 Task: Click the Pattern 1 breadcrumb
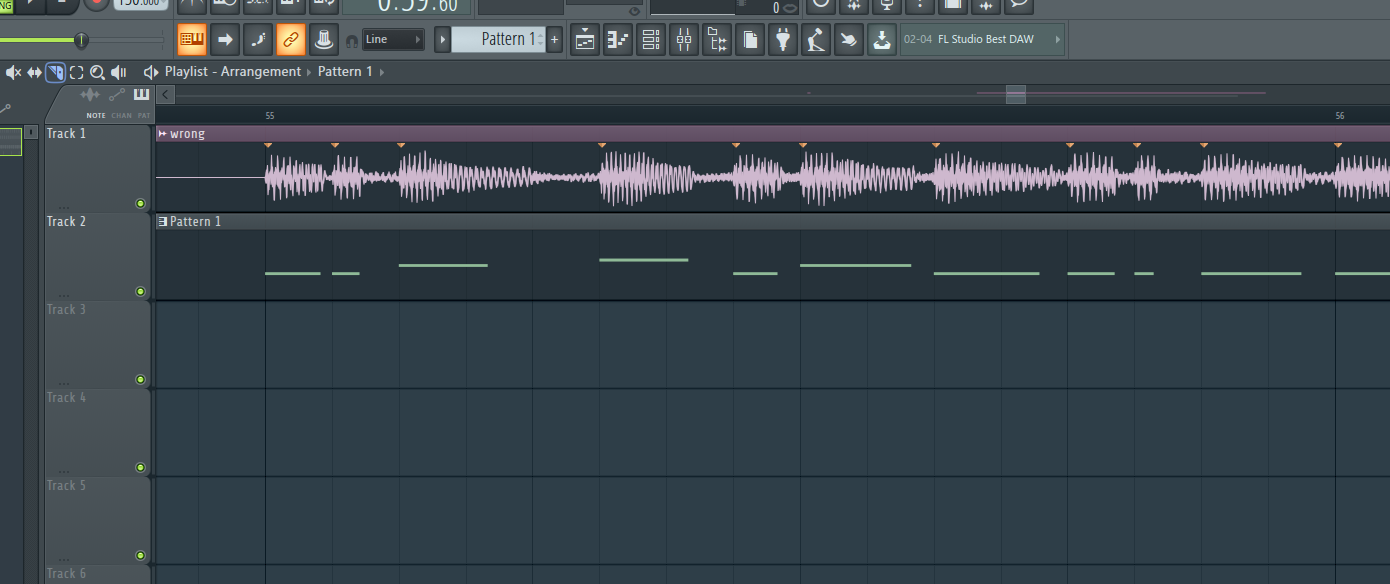[345, 72]
